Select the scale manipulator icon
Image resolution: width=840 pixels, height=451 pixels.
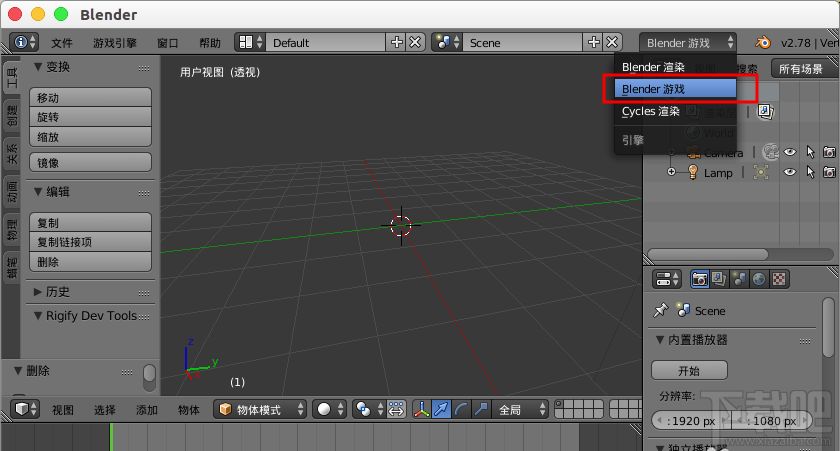(481, 410)
